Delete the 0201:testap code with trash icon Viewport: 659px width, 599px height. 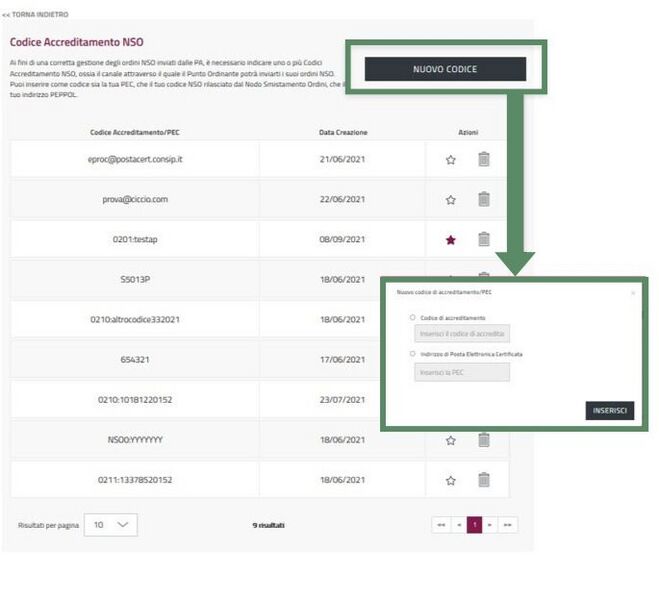[x=483, y=239]
